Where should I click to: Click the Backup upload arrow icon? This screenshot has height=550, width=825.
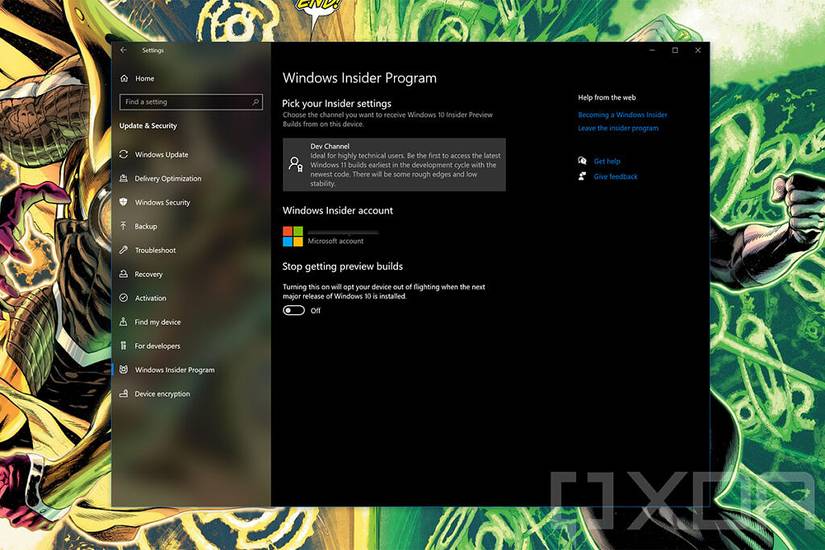(124, 226)
